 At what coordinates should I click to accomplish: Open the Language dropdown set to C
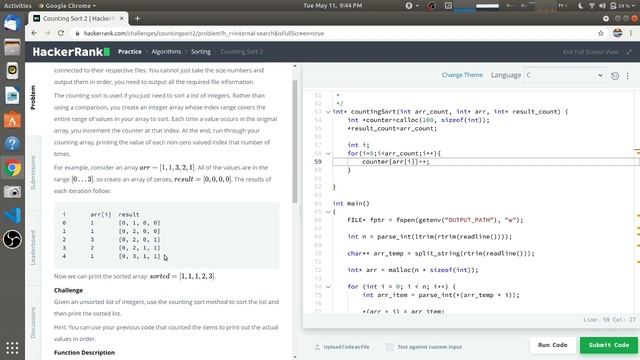click(564, 75)
